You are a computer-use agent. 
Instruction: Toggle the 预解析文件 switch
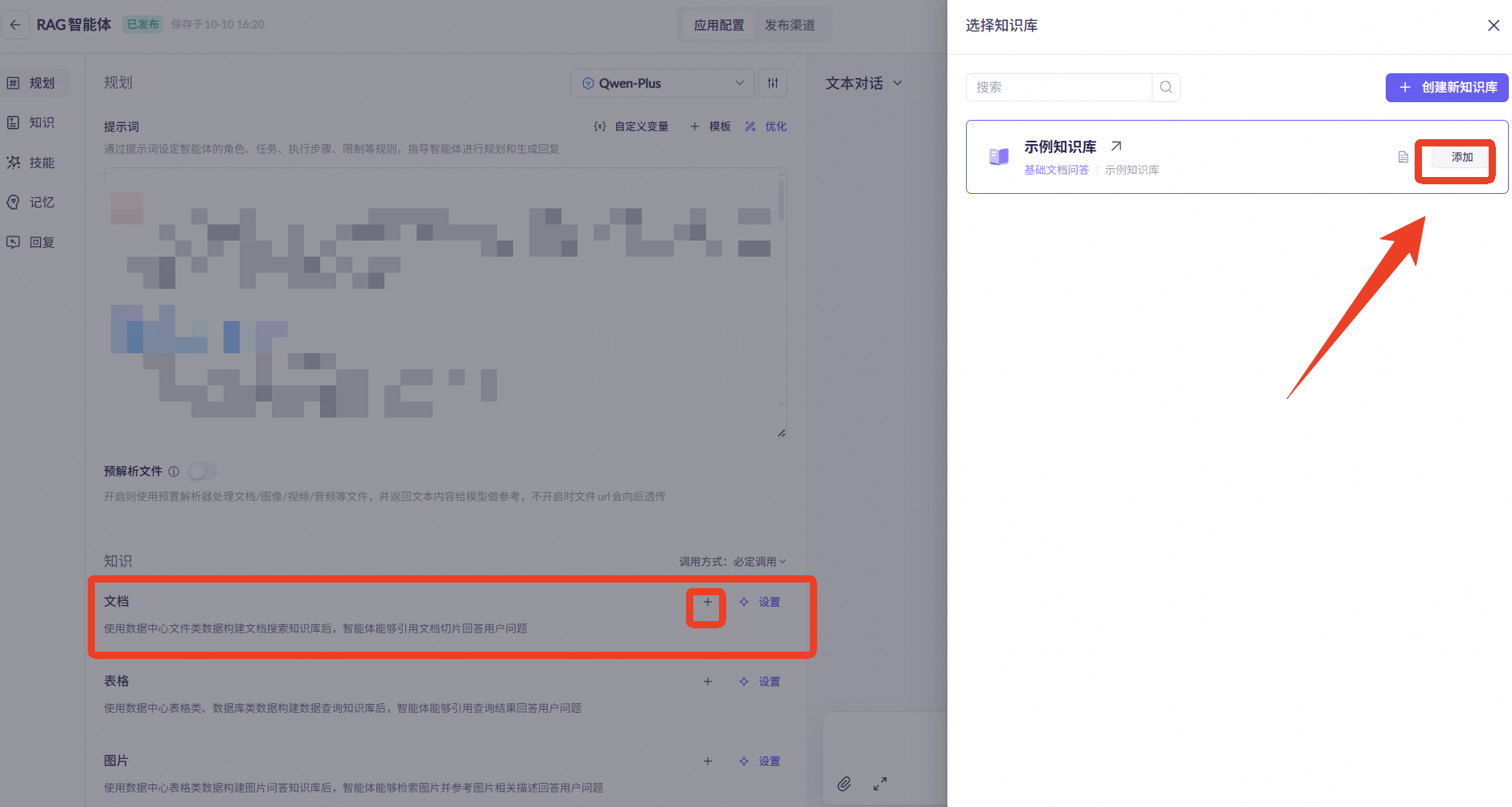click(x=203, y=471)
